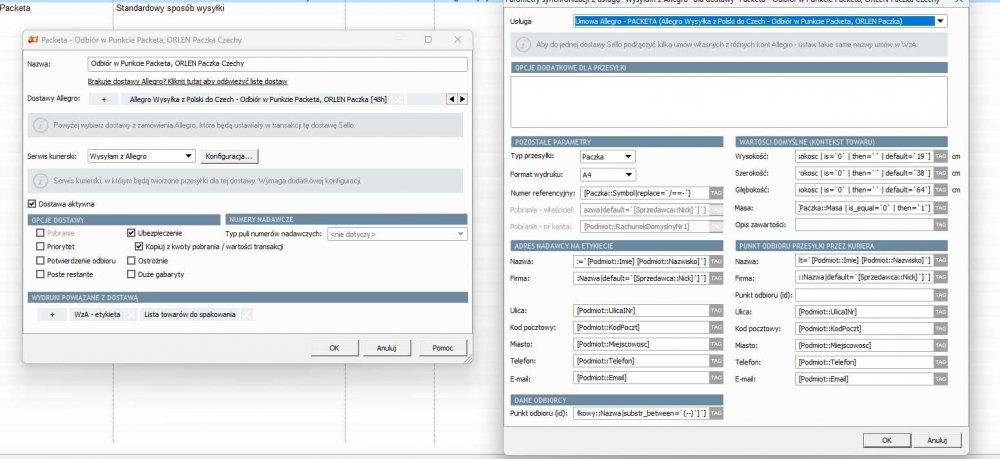Click OK in the Packeta dialog
The image size is (1000, 459).
334,348
